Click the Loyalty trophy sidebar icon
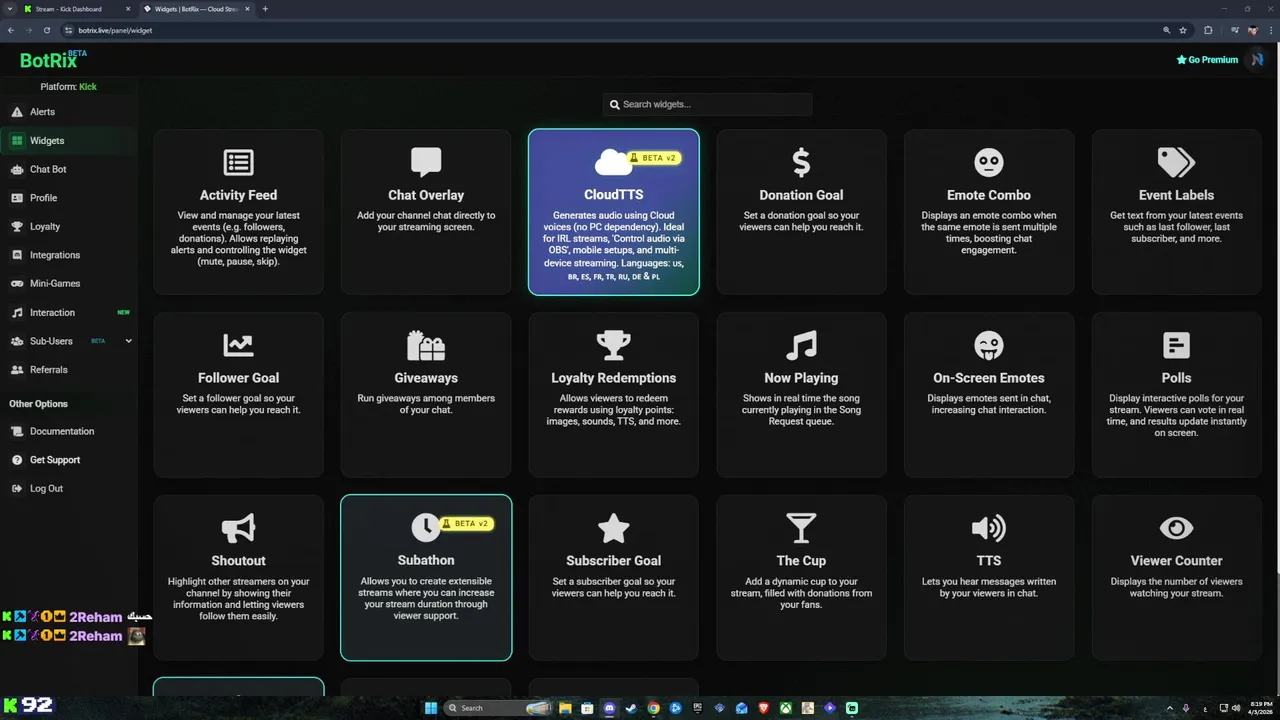Viewport: 1280px width, 720px height. pos(17,226)
